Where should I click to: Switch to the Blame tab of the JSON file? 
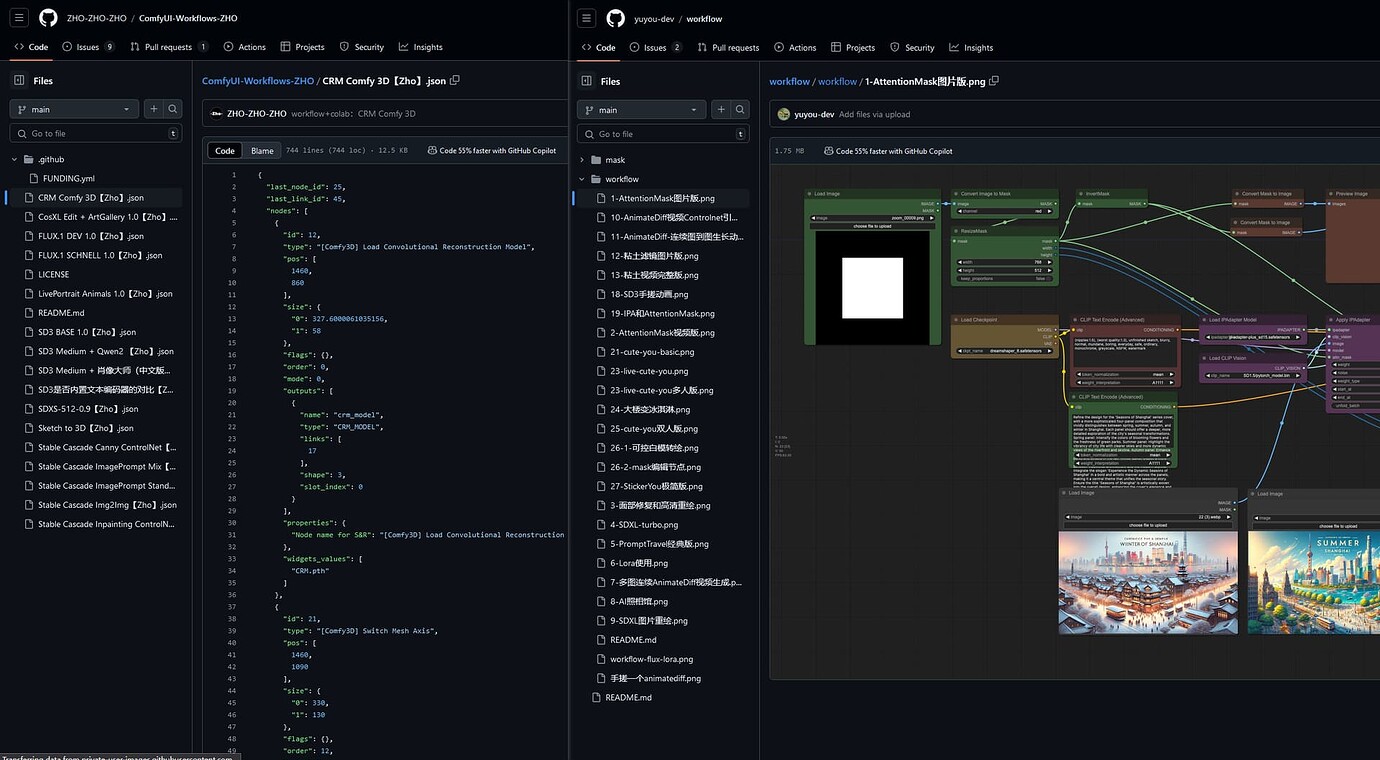pos(261,150)
